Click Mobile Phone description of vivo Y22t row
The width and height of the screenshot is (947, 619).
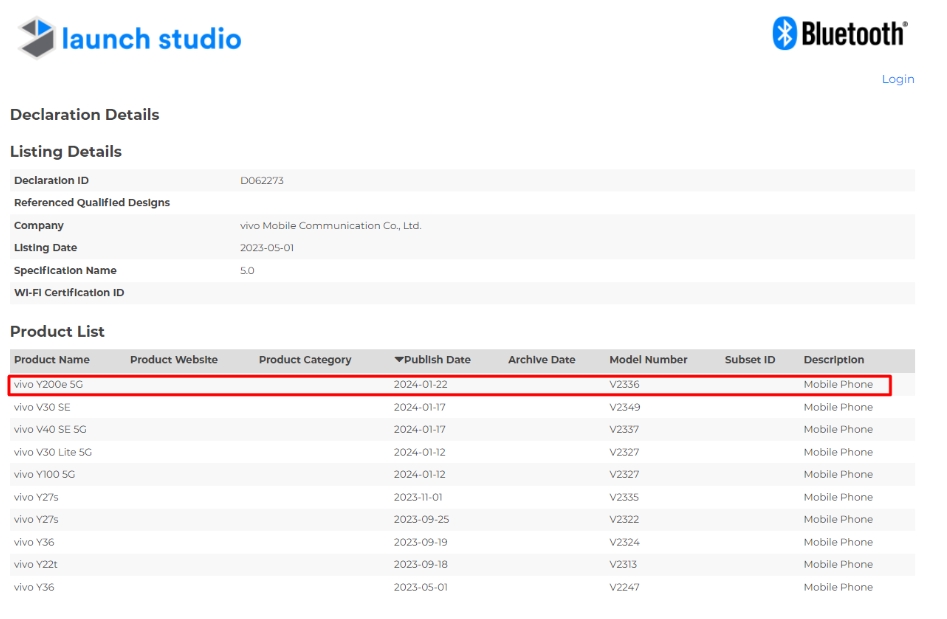(x=838, y=565)
